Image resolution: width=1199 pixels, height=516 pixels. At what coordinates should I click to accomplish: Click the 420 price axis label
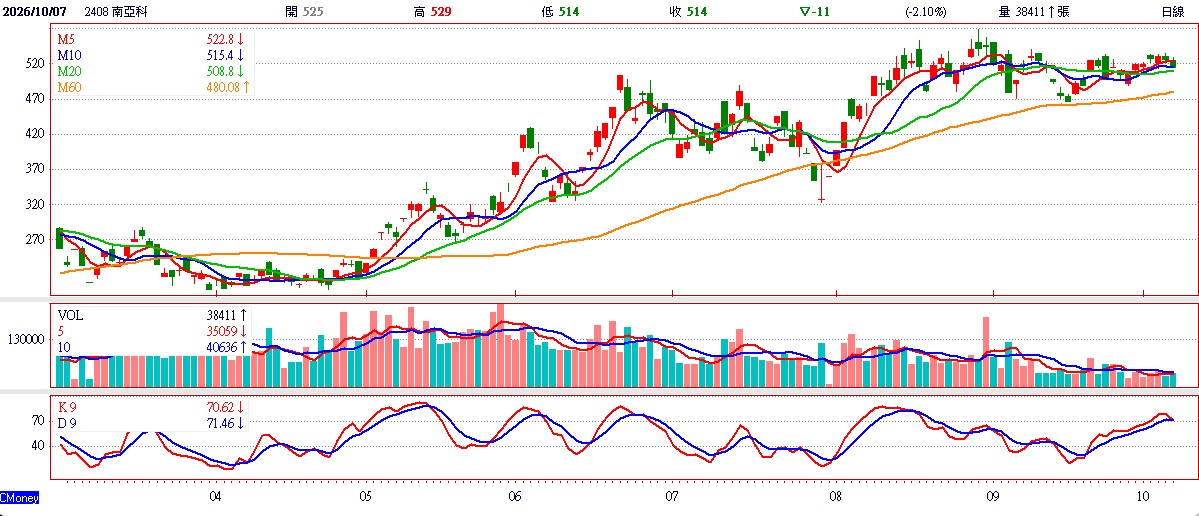coord(37,134)
